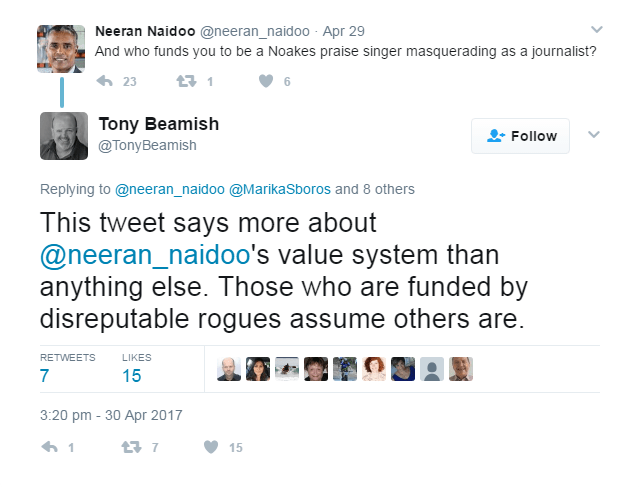The image size is (639, 488).
Task: Like Neeran Naidoo's tweet
Action: 266,82
